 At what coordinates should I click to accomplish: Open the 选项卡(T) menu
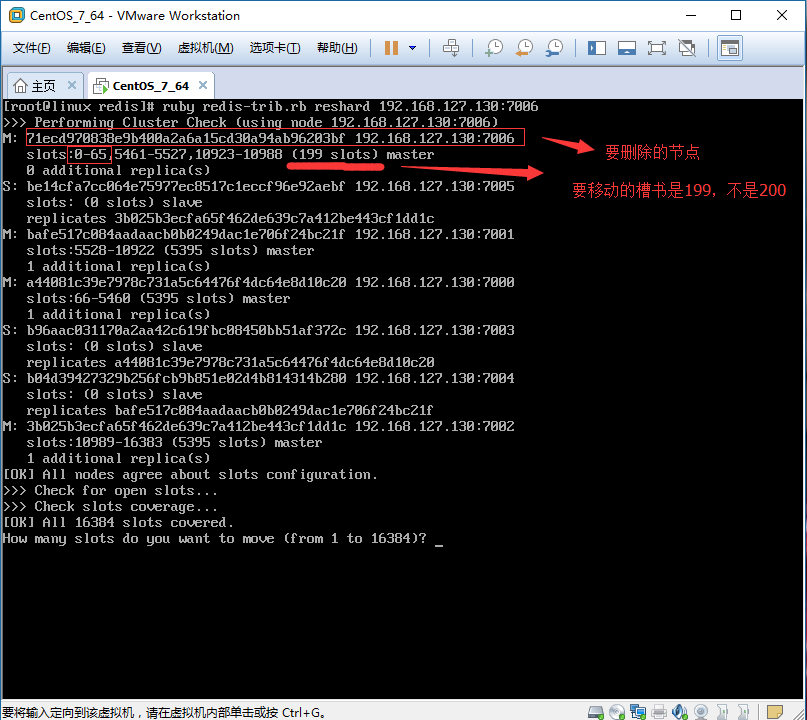[x=275, y=48]
